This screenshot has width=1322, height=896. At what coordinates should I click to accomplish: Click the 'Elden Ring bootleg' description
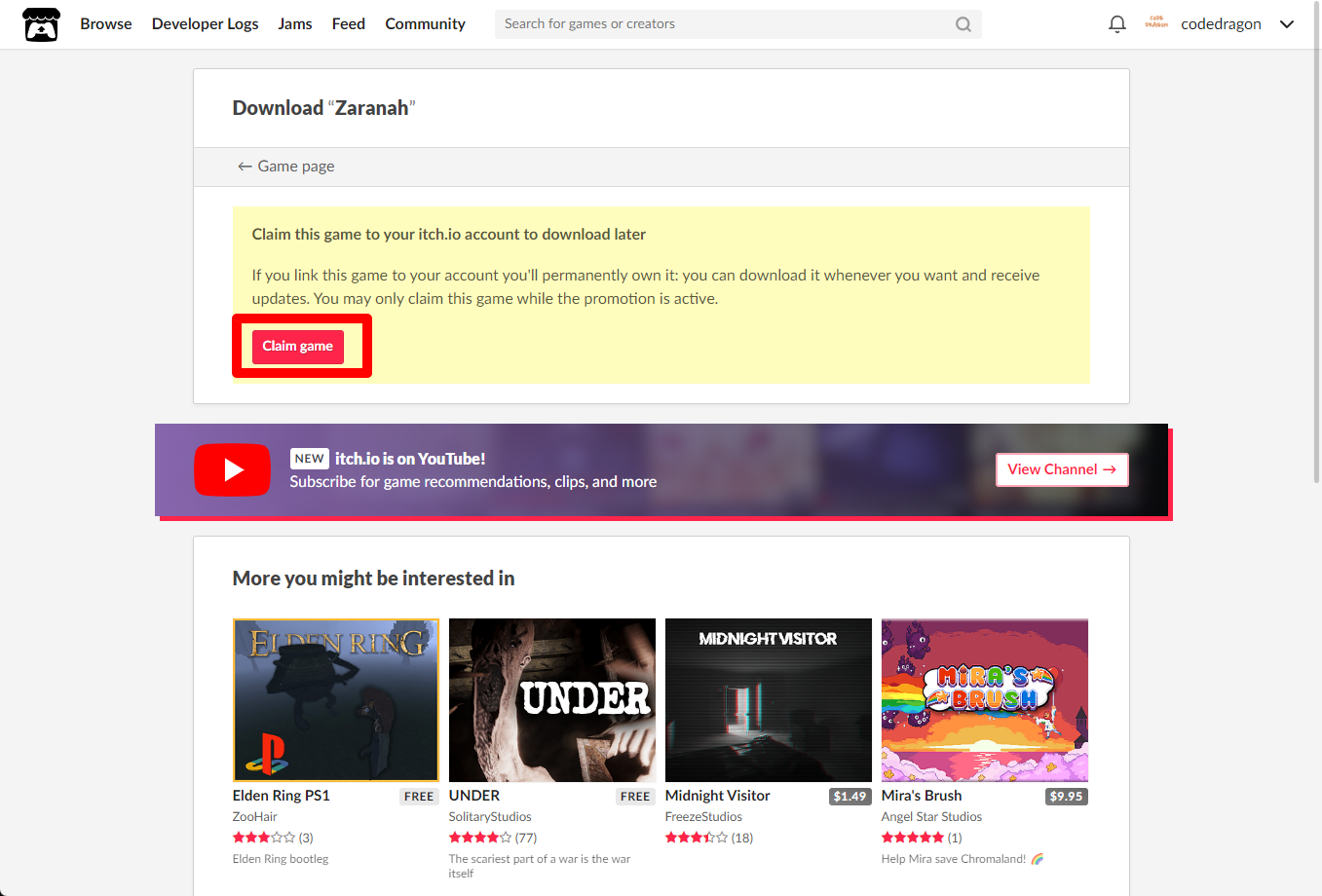pos(281,859)
